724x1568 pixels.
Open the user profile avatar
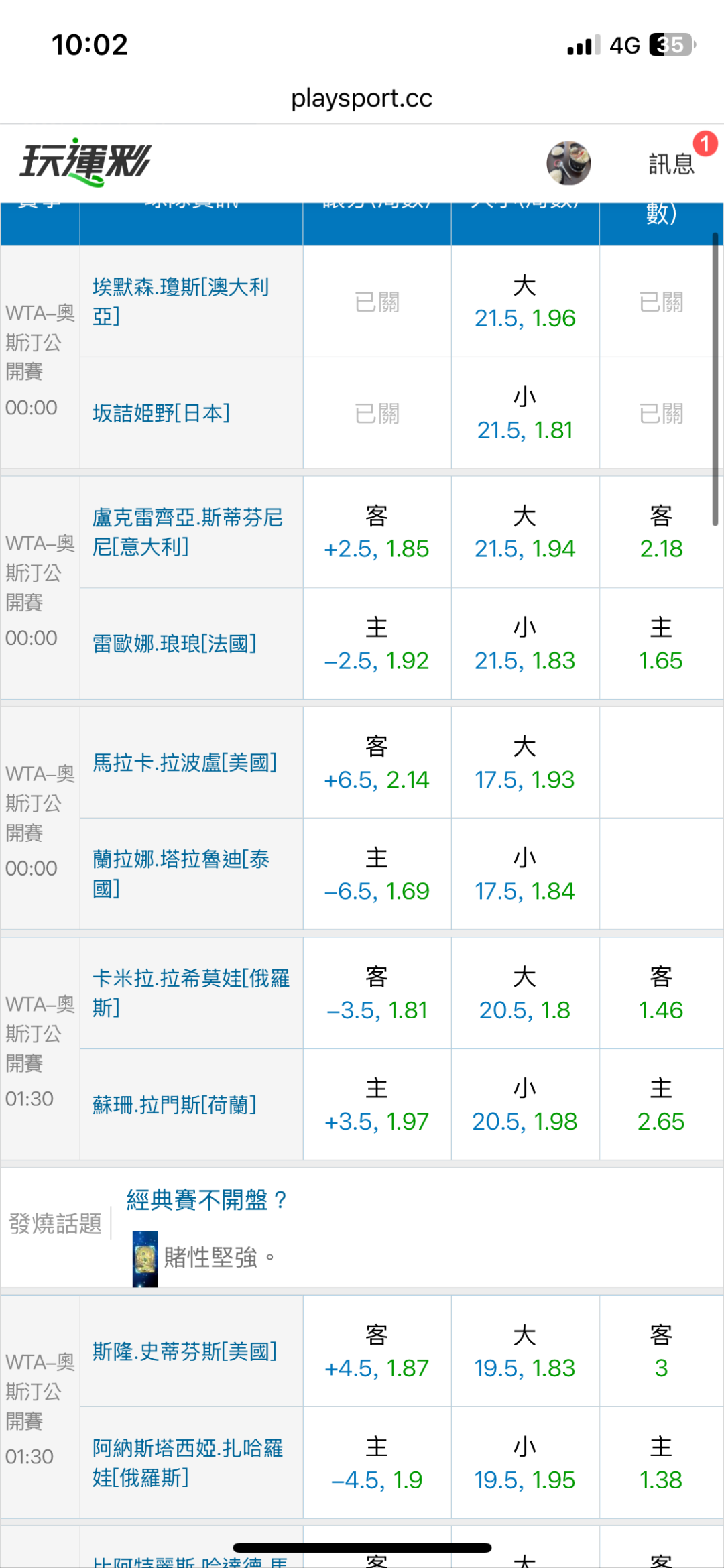(x=568, y=163)
